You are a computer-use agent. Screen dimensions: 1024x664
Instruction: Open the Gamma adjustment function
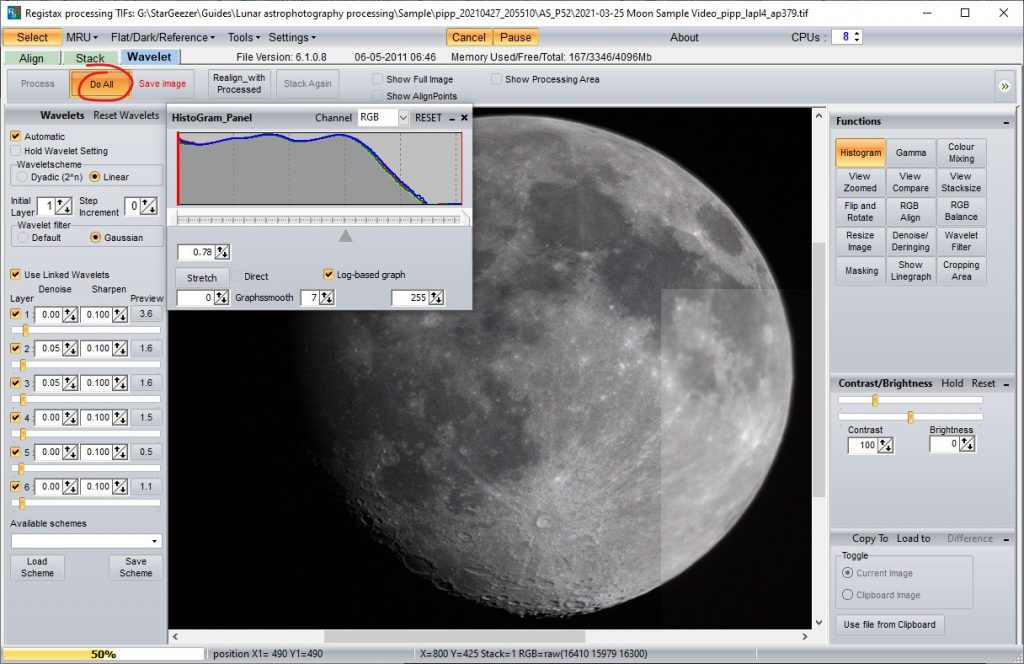coord(910,152)
